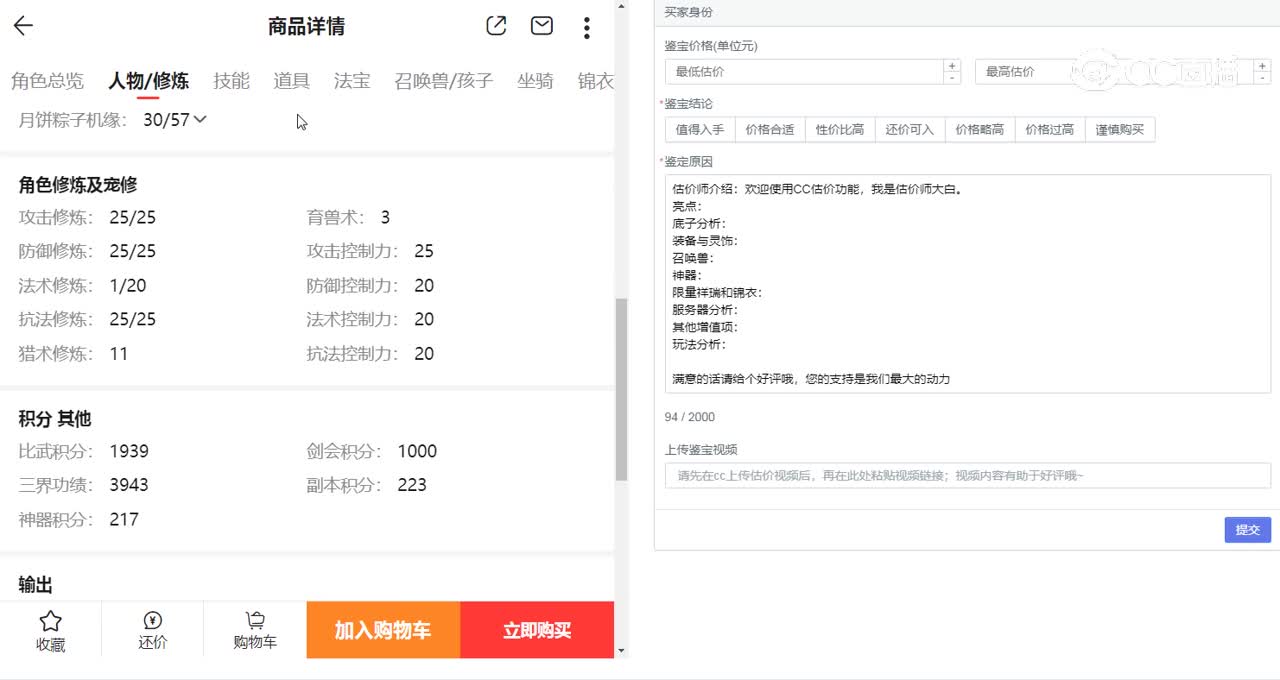Increase 最低估价 with plus stepper
Viewport: 1280px width, 680px height.
coord(952,65)
